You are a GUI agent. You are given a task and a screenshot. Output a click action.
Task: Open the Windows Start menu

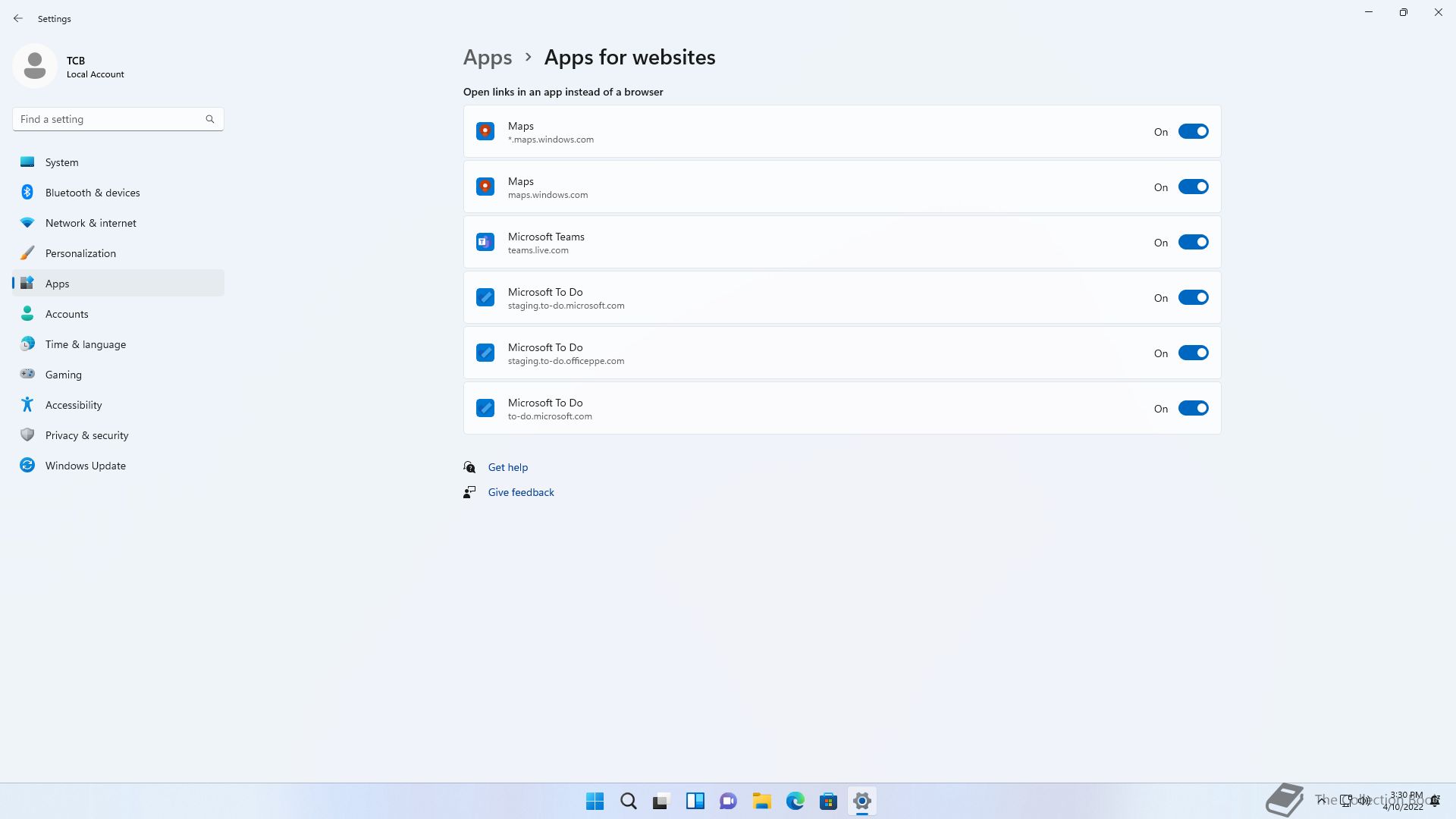(595, 801)
